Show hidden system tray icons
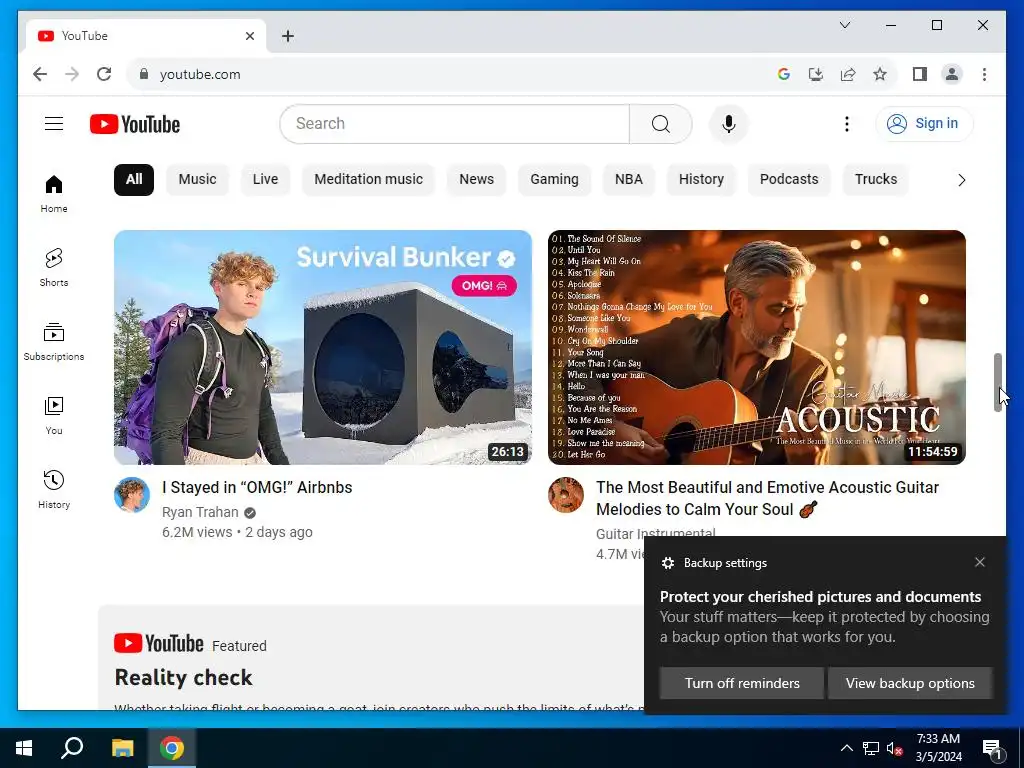Viewport: 1024px width, 768px height. pos(846,748)
